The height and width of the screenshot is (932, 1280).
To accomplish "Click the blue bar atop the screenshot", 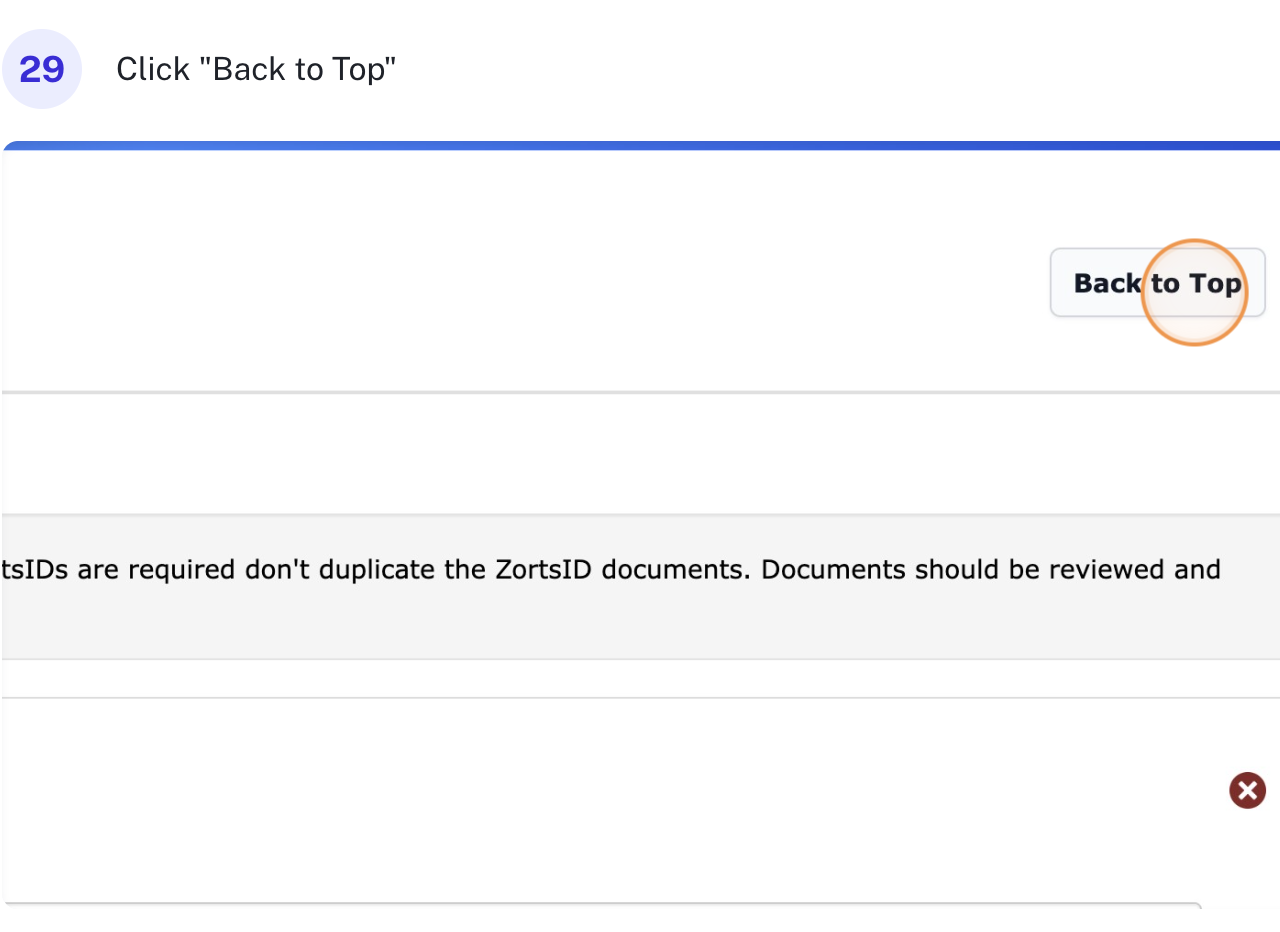I will 640,146.
